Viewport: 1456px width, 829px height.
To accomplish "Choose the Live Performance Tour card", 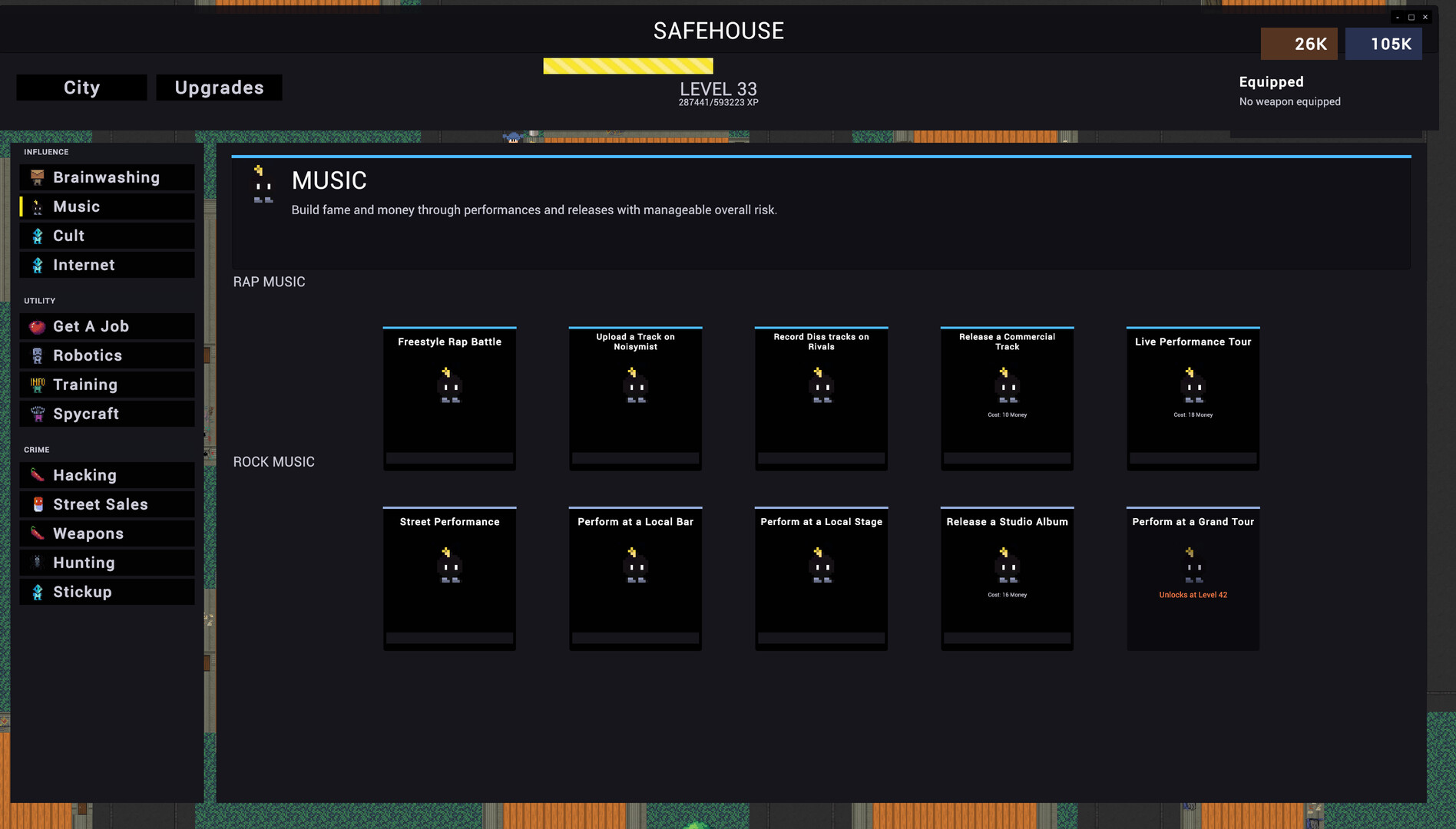I will click(1193, 398).
